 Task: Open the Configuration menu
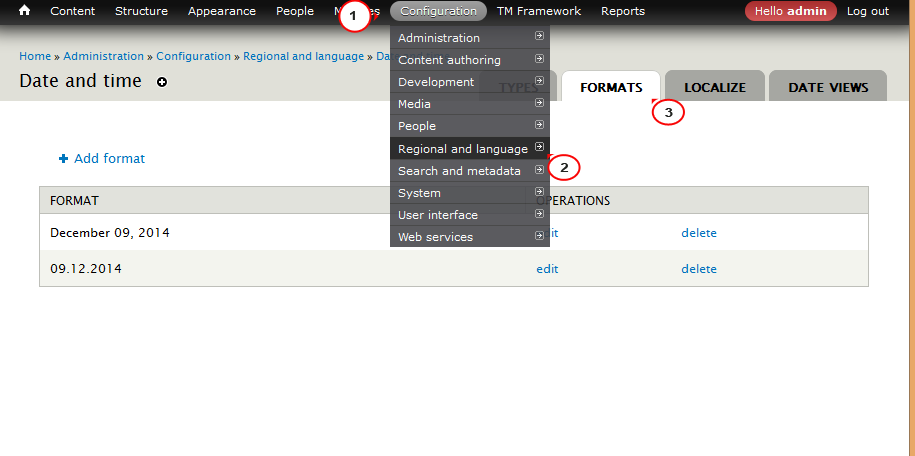pos(438,11)
